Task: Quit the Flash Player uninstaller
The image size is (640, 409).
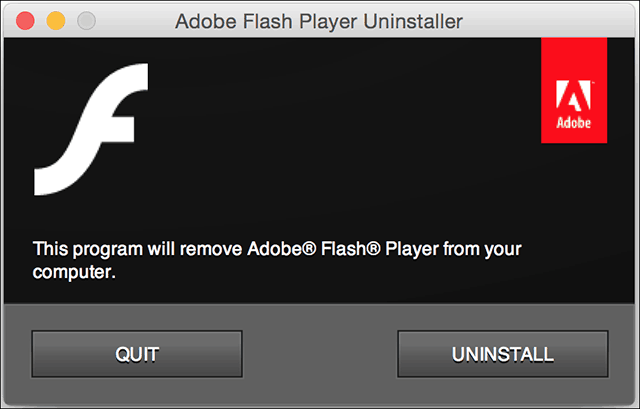Action: pyautogui.click(x=137, y=354)
